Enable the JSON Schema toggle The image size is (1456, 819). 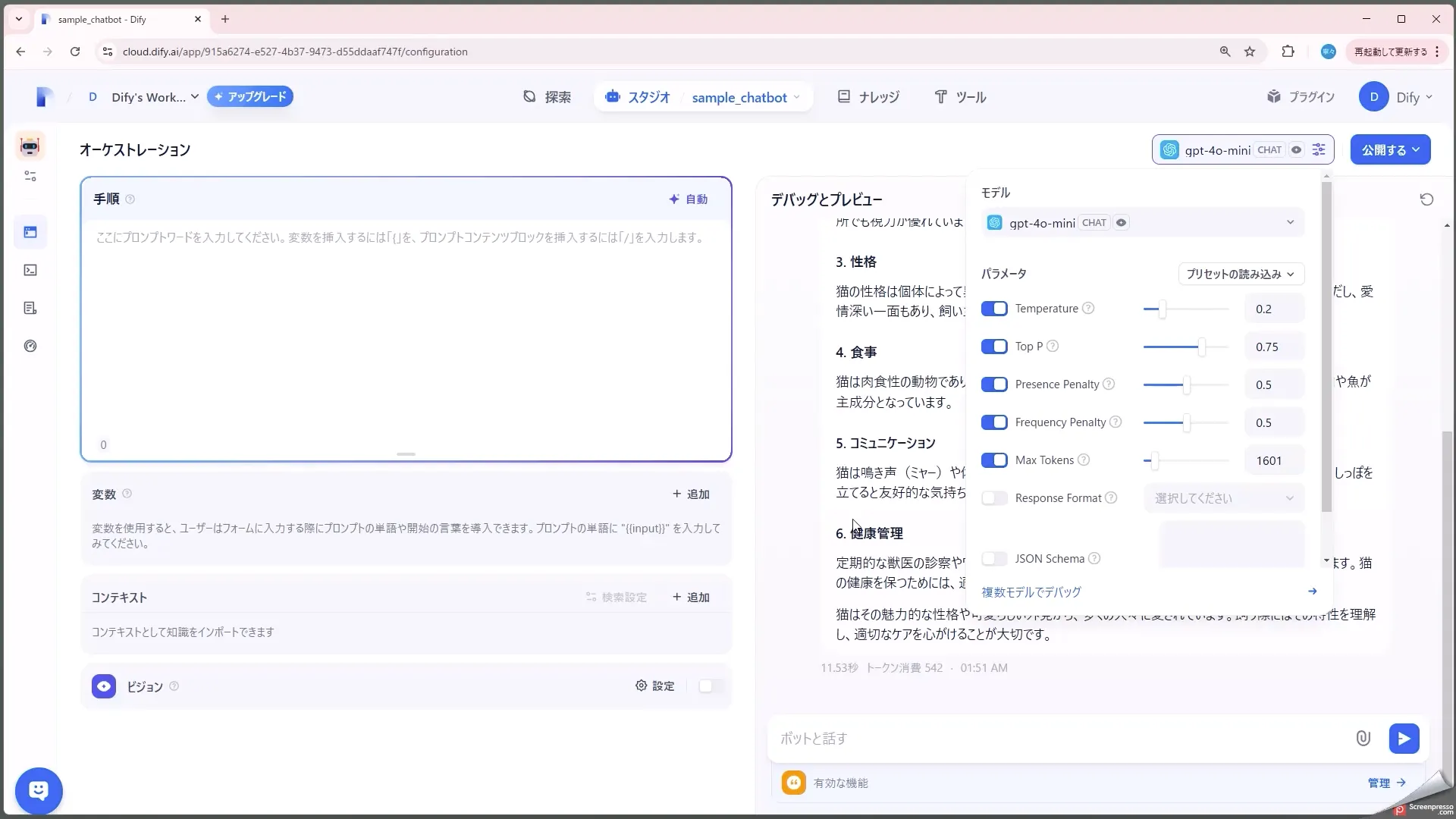pos(994,558)
